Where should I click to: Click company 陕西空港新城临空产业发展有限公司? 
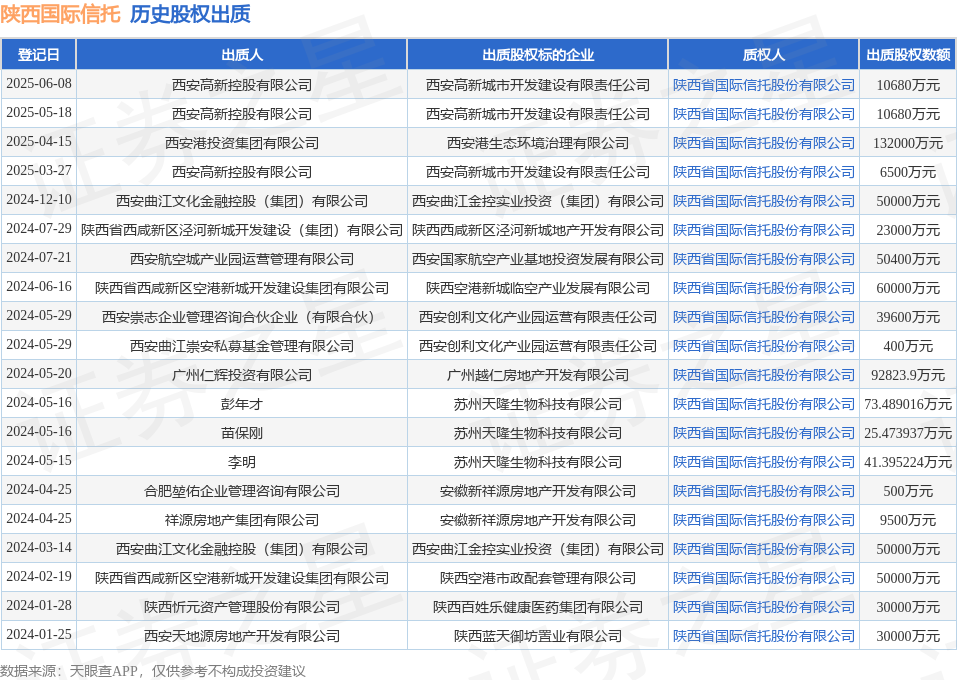[x=538, y=288]
